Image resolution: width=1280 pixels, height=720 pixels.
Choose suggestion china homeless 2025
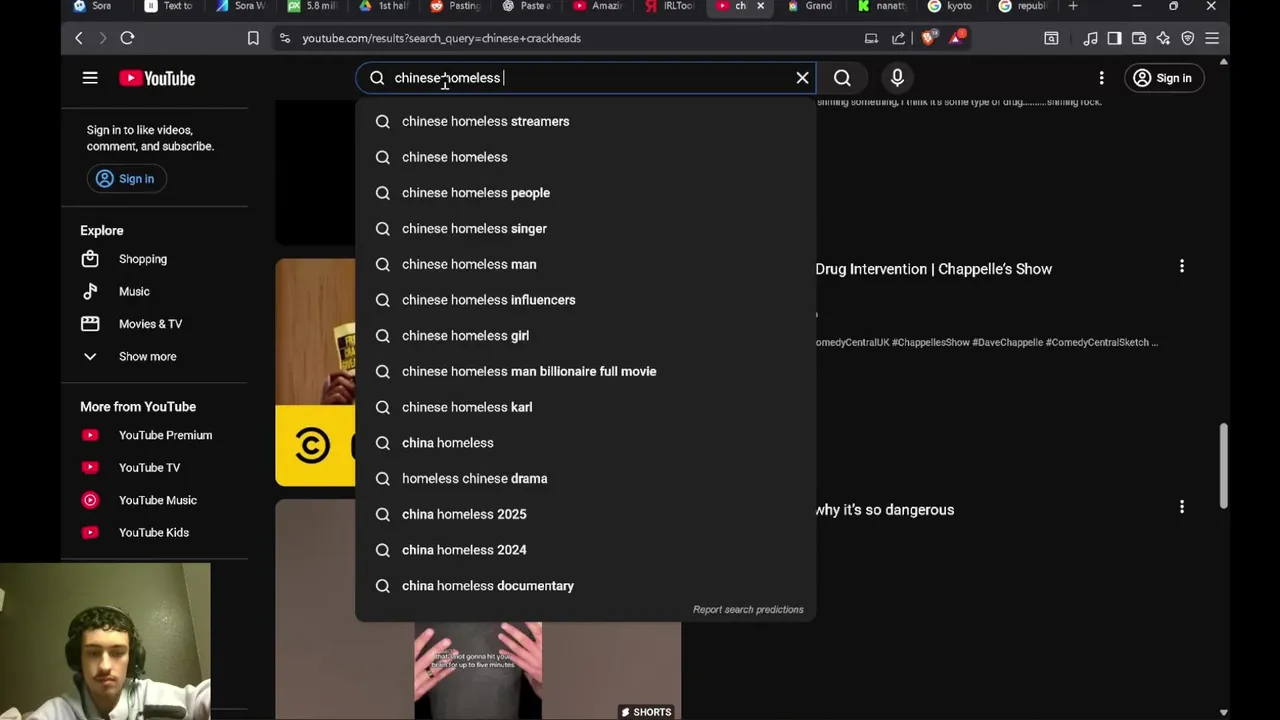[585, 514]
